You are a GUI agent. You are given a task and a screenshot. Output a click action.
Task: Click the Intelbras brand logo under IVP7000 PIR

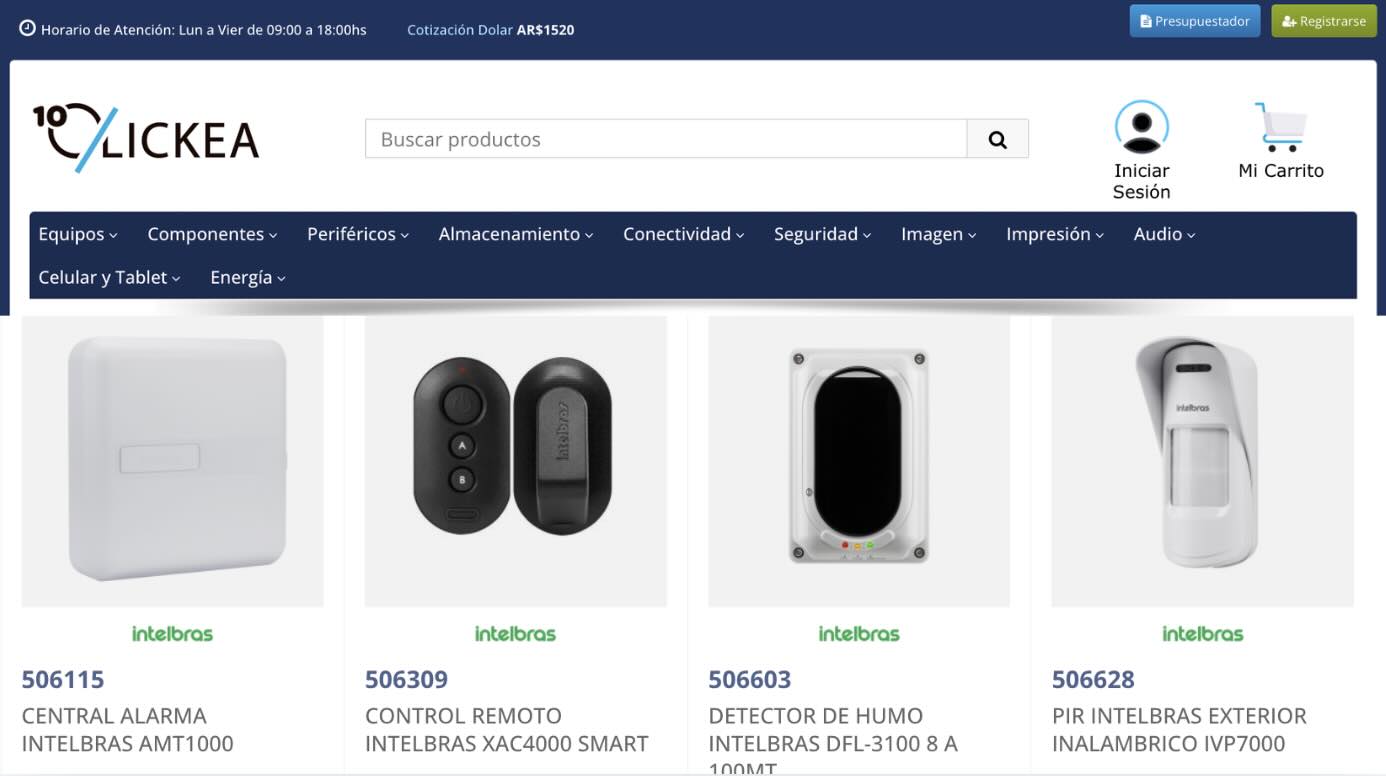[1202, 633]
